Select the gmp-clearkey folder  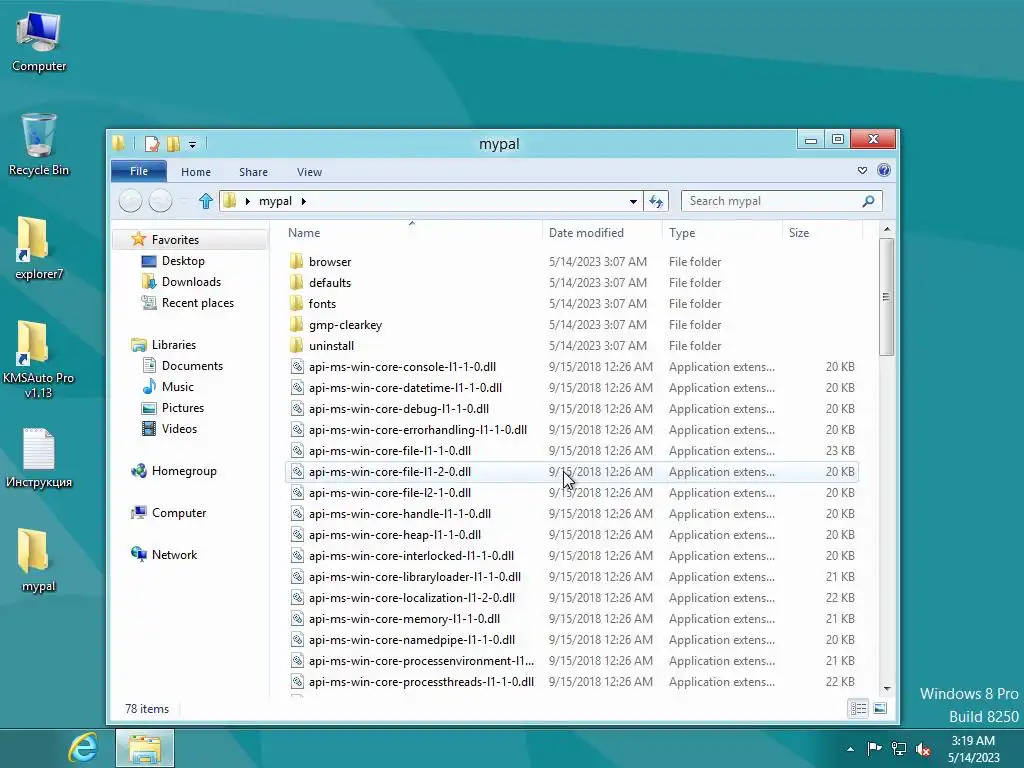[x=571, y=325]
